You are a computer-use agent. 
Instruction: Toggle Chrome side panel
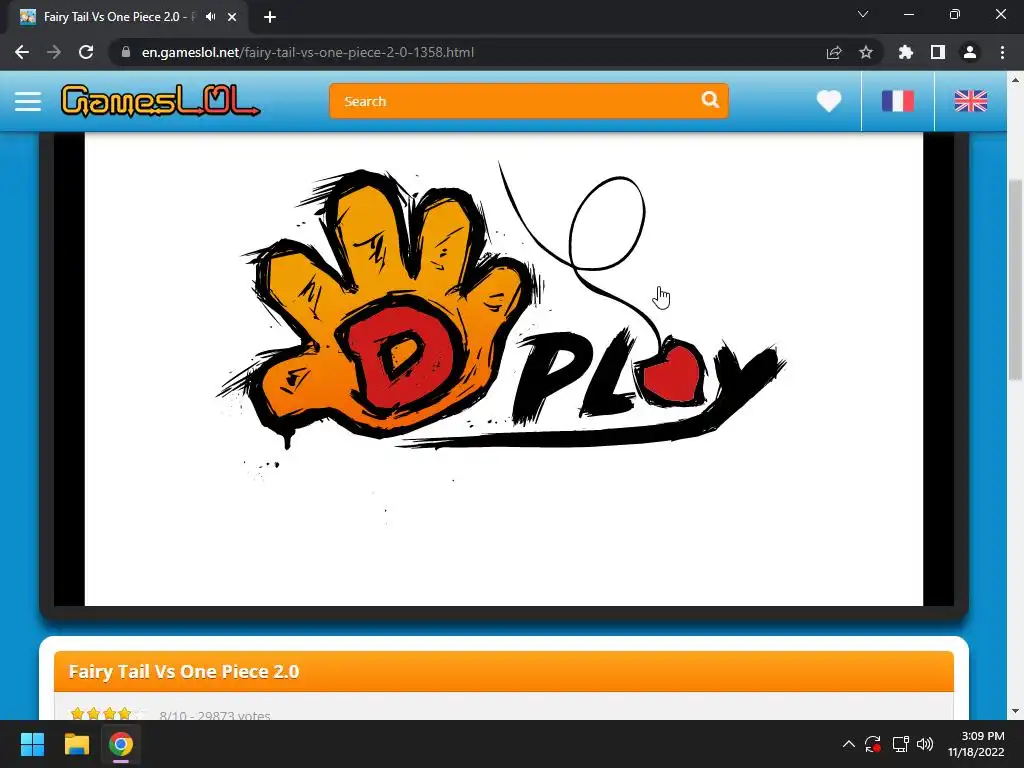click(x=938, y=52)
